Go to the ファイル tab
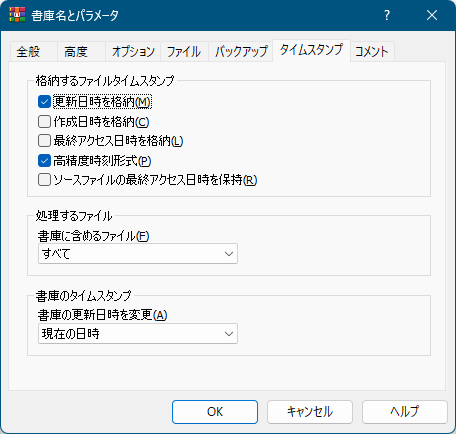 click(x=184, y=52)
